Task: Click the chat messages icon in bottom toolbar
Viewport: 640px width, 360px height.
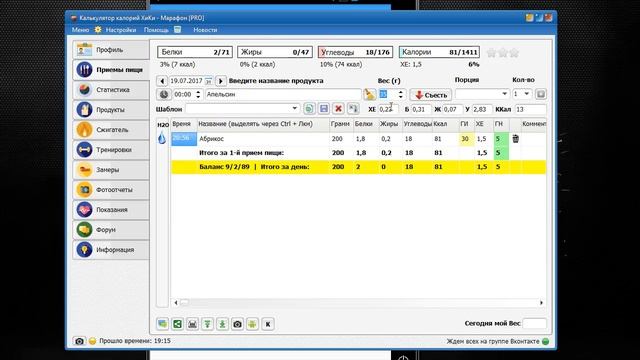Action: click(162, 324)
